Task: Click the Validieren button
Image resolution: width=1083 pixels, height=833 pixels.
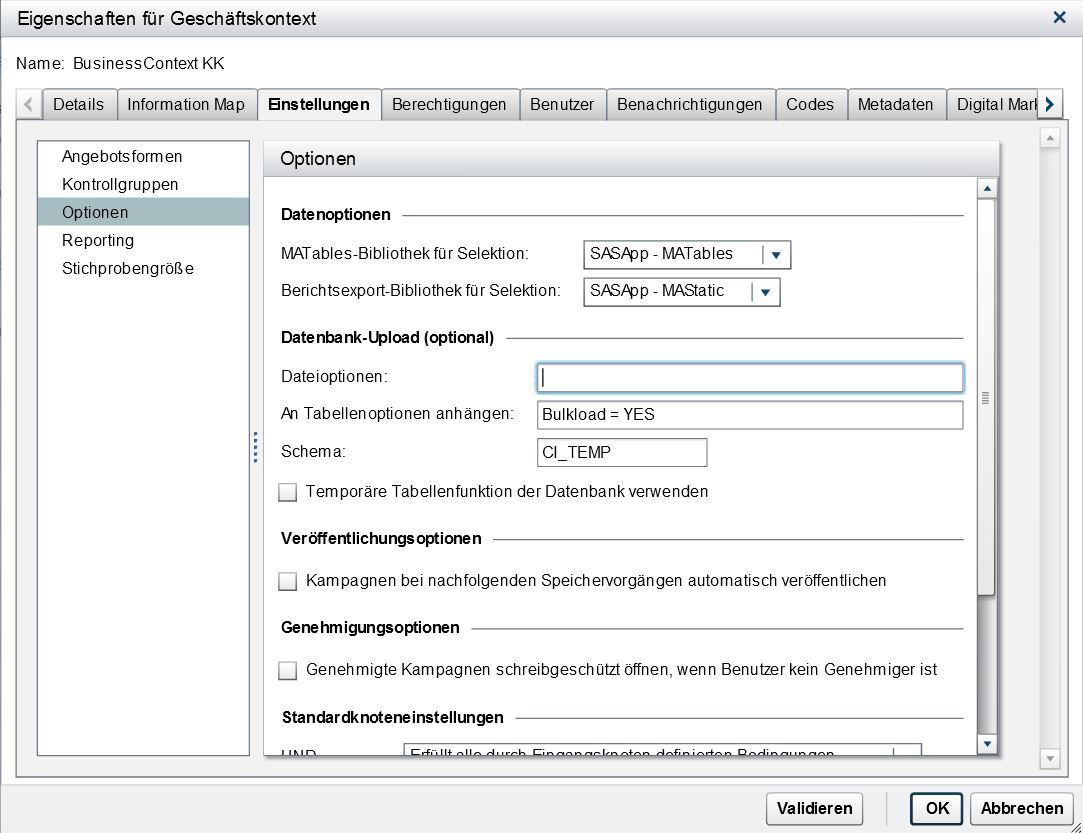Action: 814,809
